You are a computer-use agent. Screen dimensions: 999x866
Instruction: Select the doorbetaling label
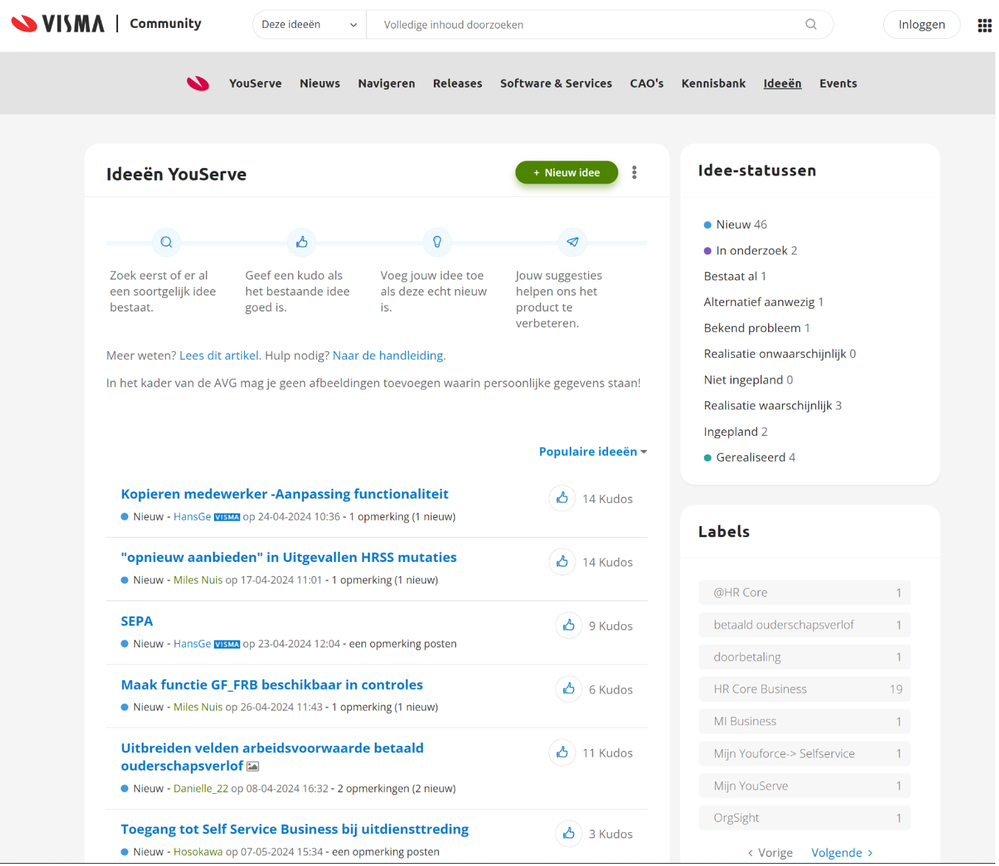pyautogui.click(x=805, y=657)
